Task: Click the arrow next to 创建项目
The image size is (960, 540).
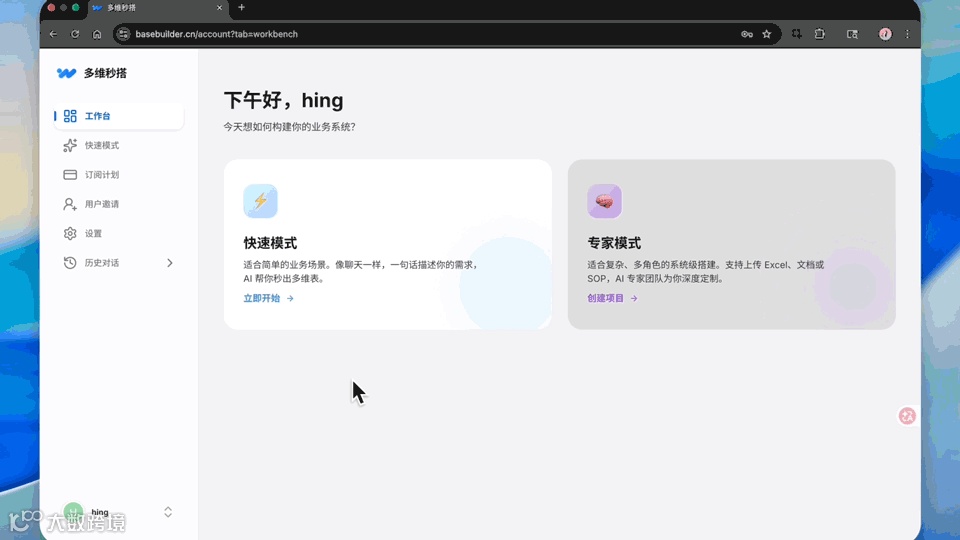Action: click(x=634, y=298)
